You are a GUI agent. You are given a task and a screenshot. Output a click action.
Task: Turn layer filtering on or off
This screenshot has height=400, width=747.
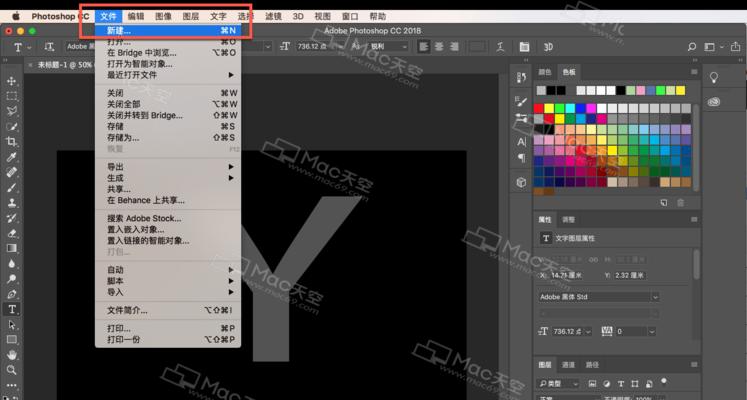point(664,381)
